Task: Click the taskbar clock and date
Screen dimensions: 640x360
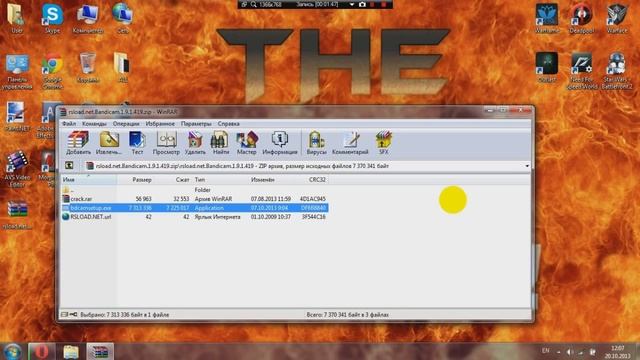Action: coord(618,352)
